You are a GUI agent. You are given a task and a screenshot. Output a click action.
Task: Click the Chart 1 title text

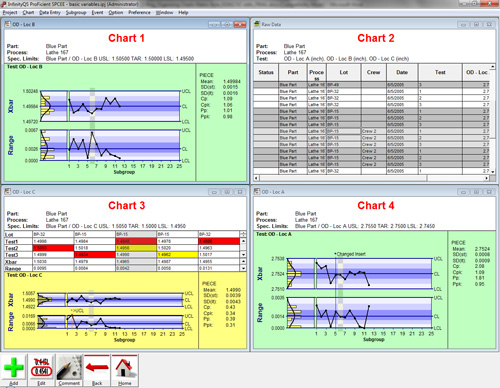[x=126, y=38]
